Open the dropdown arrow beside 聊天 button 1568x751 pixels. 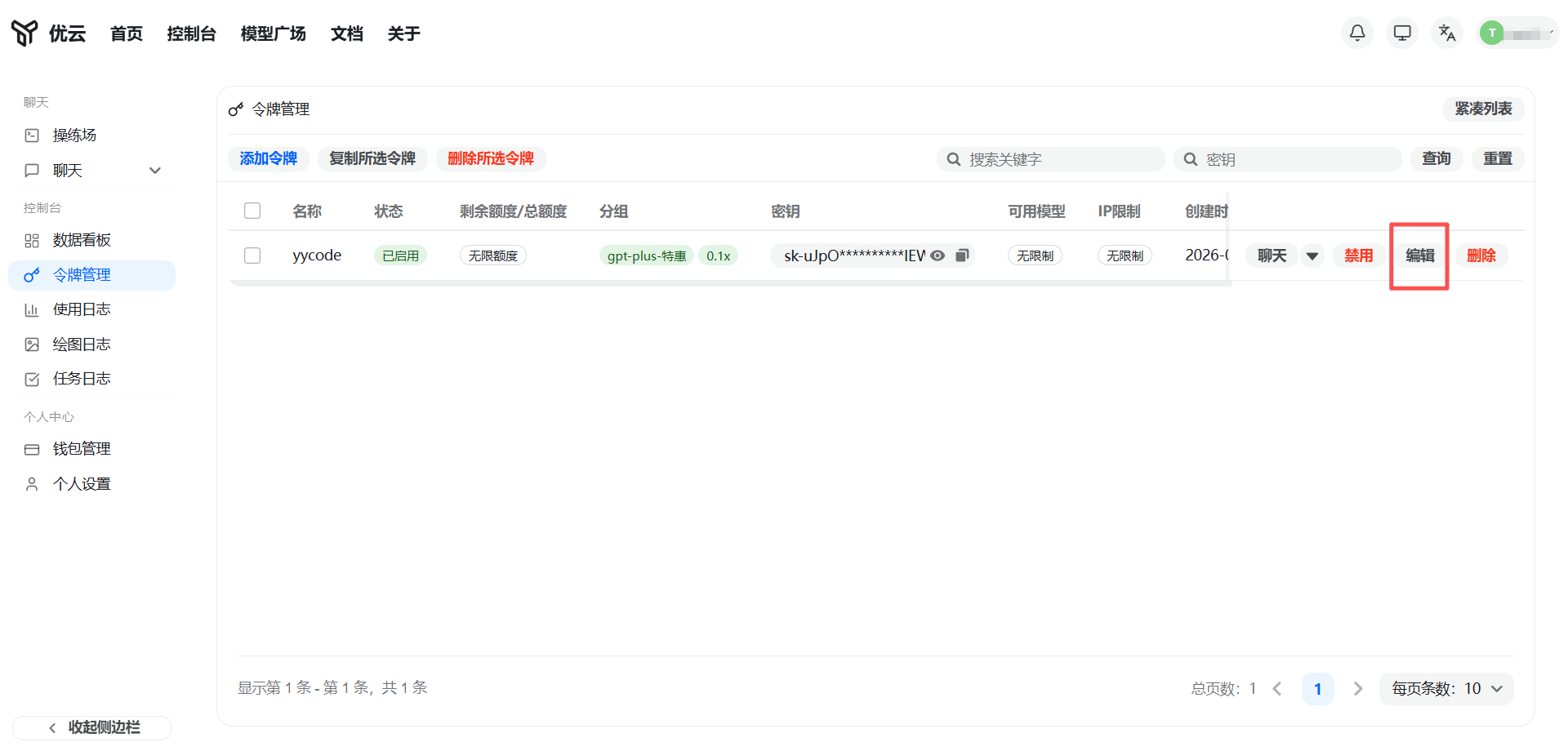click(x=1312, y=256)
